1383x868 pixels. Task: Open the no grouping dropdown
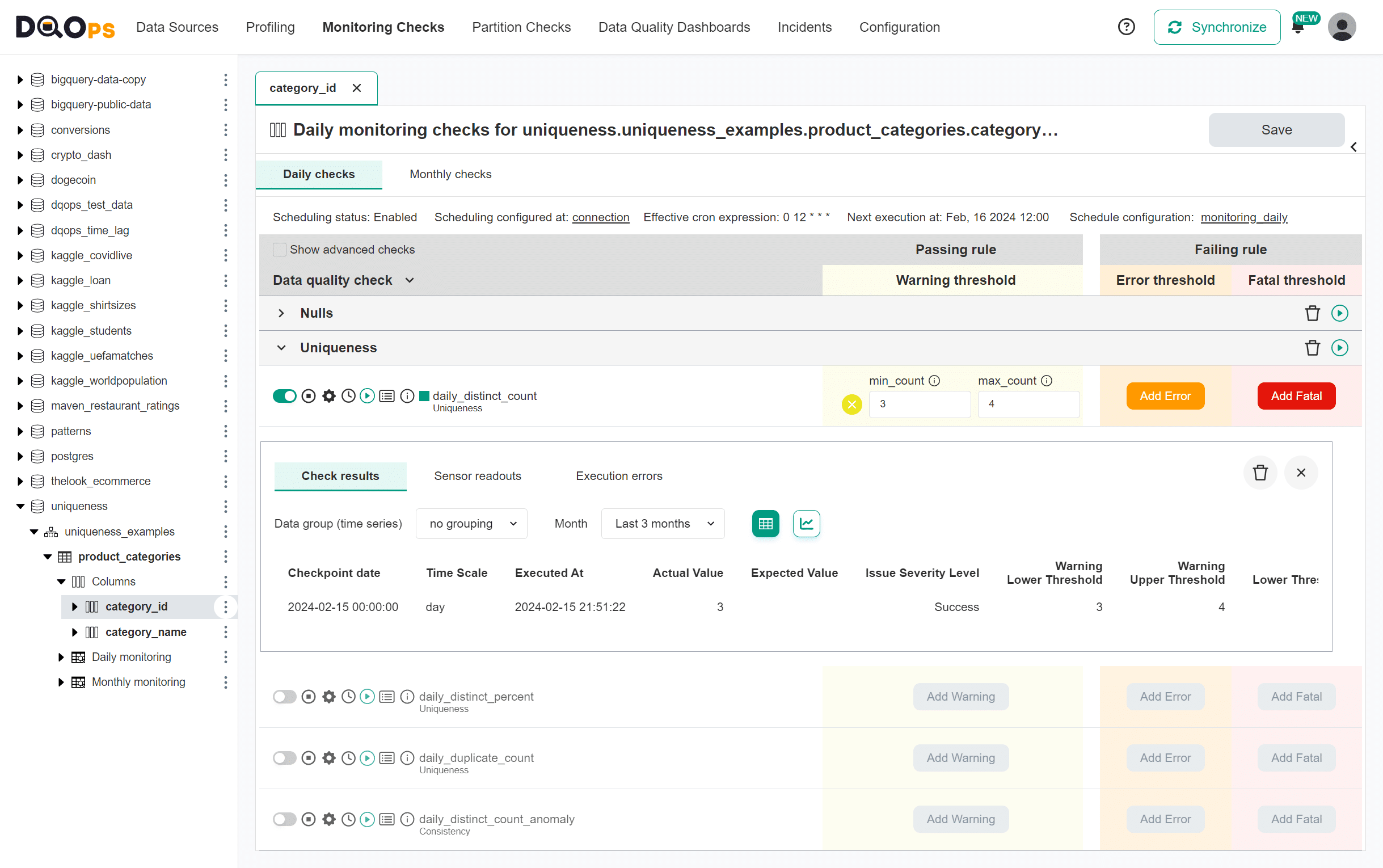471,523
